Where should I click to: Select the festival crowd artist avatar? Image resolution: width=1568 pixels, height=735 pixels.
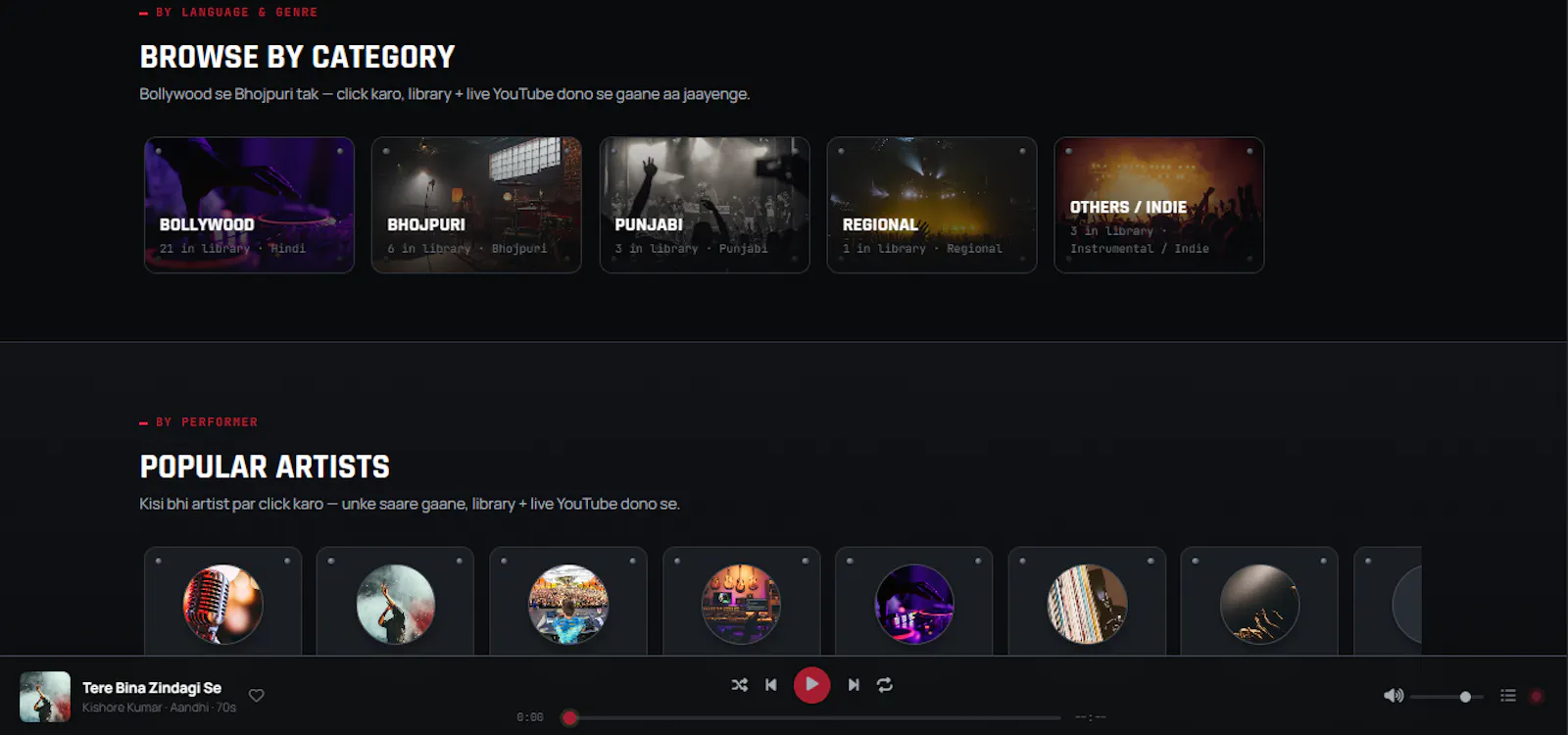568,604
